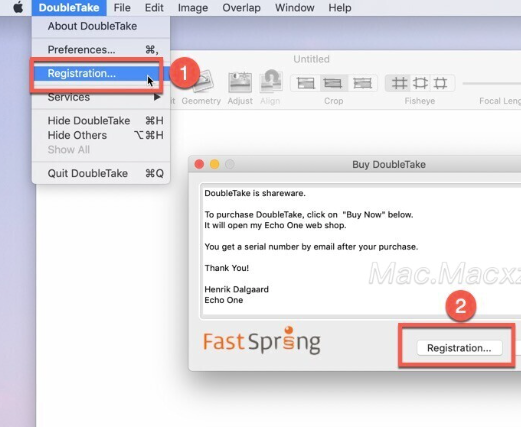Open the File menu
The height and width of the screenshot is (427, 521).
point(122,8)
